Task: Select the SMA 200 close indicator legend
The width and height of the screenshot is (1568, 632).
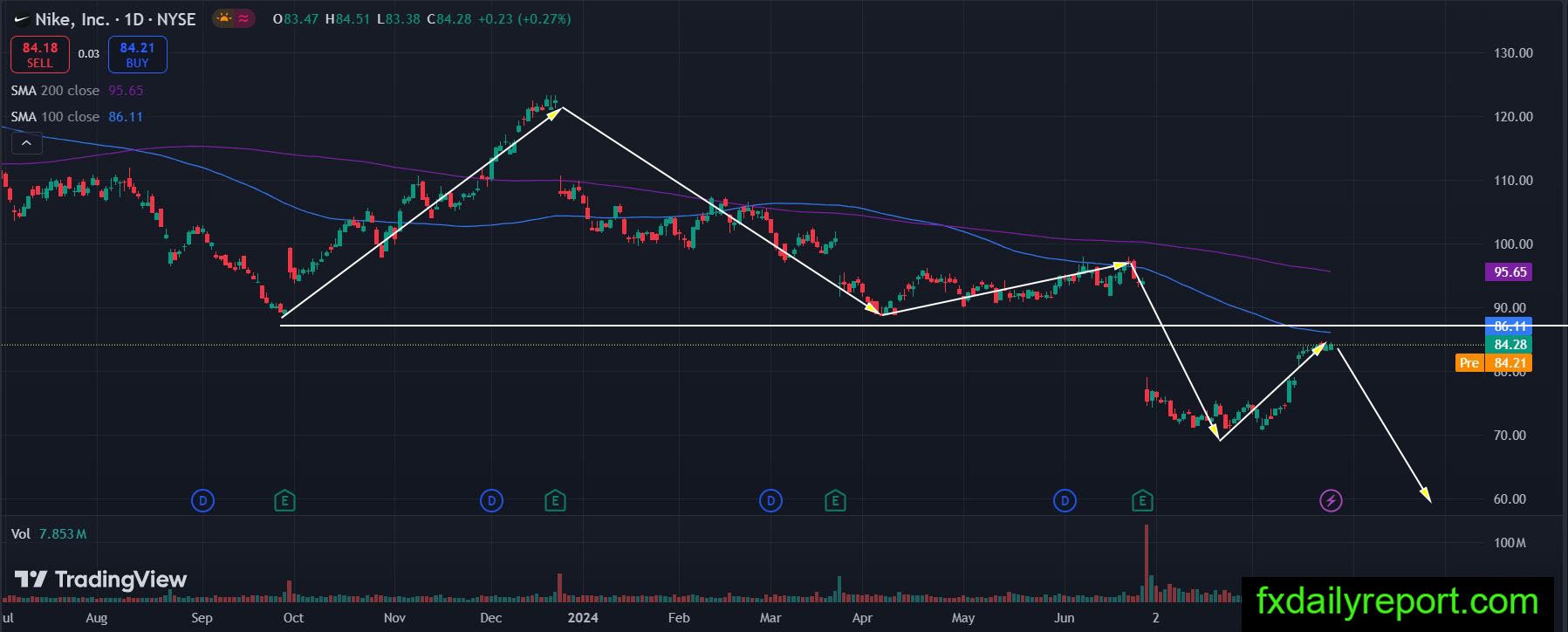Action: (77, 91)
